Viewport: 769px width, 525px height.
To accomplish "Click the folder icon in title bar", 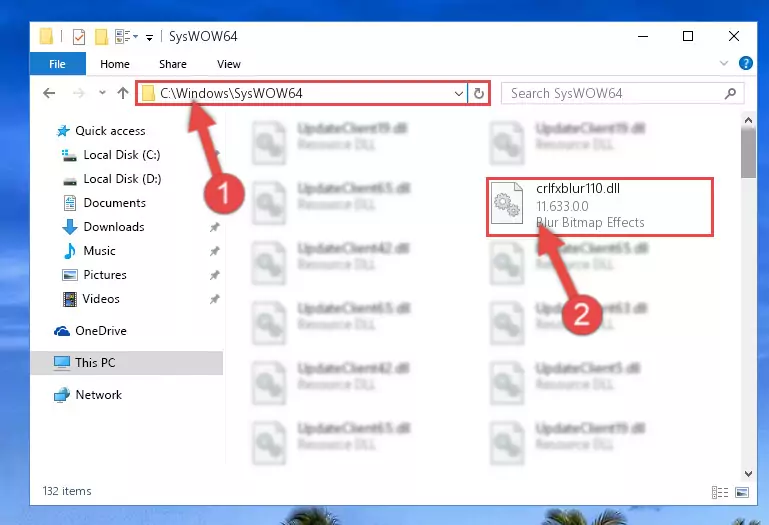I will (x=46, y=36).
